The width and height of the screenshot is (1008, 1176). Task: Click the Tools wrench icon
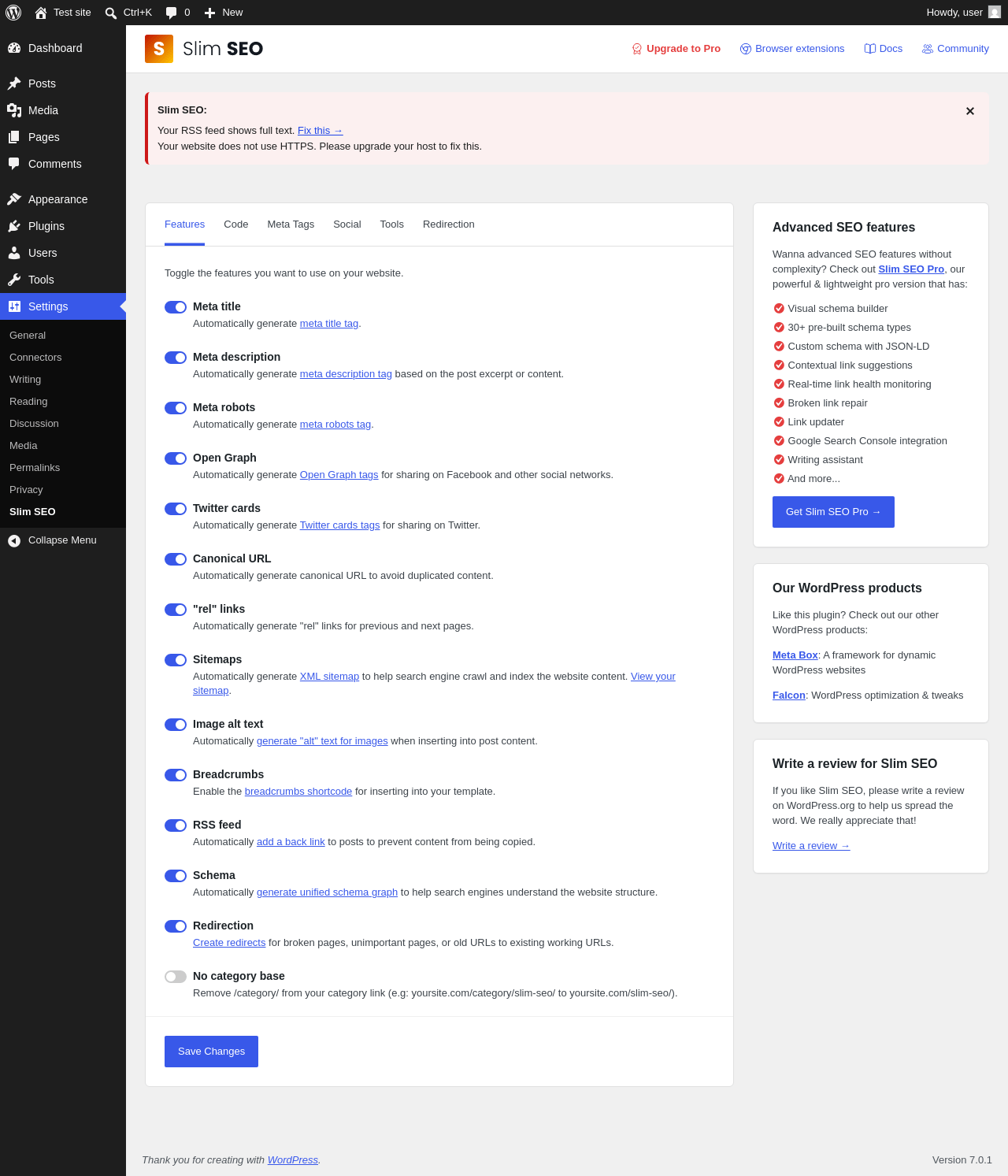(14, 280)
